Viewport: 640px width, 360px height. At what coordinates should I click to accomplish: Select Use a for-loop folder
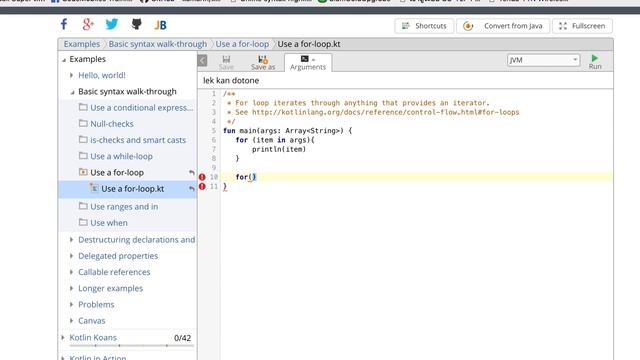(x=117, y=173)
